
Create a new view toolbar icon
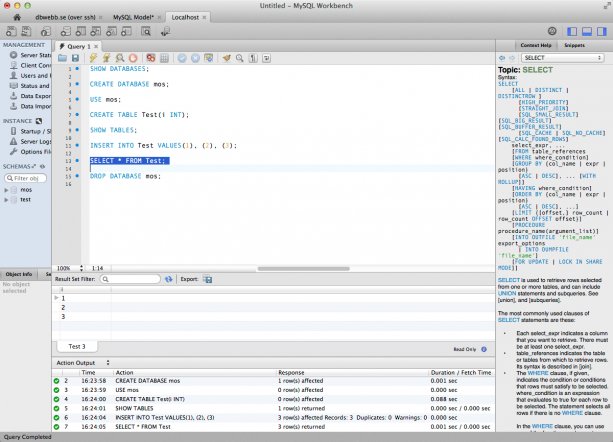click(x=96, y=31)
